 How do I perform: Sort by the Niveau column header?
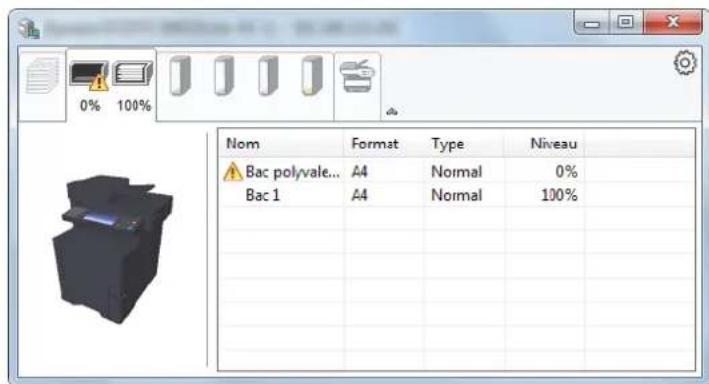point(553,144)
